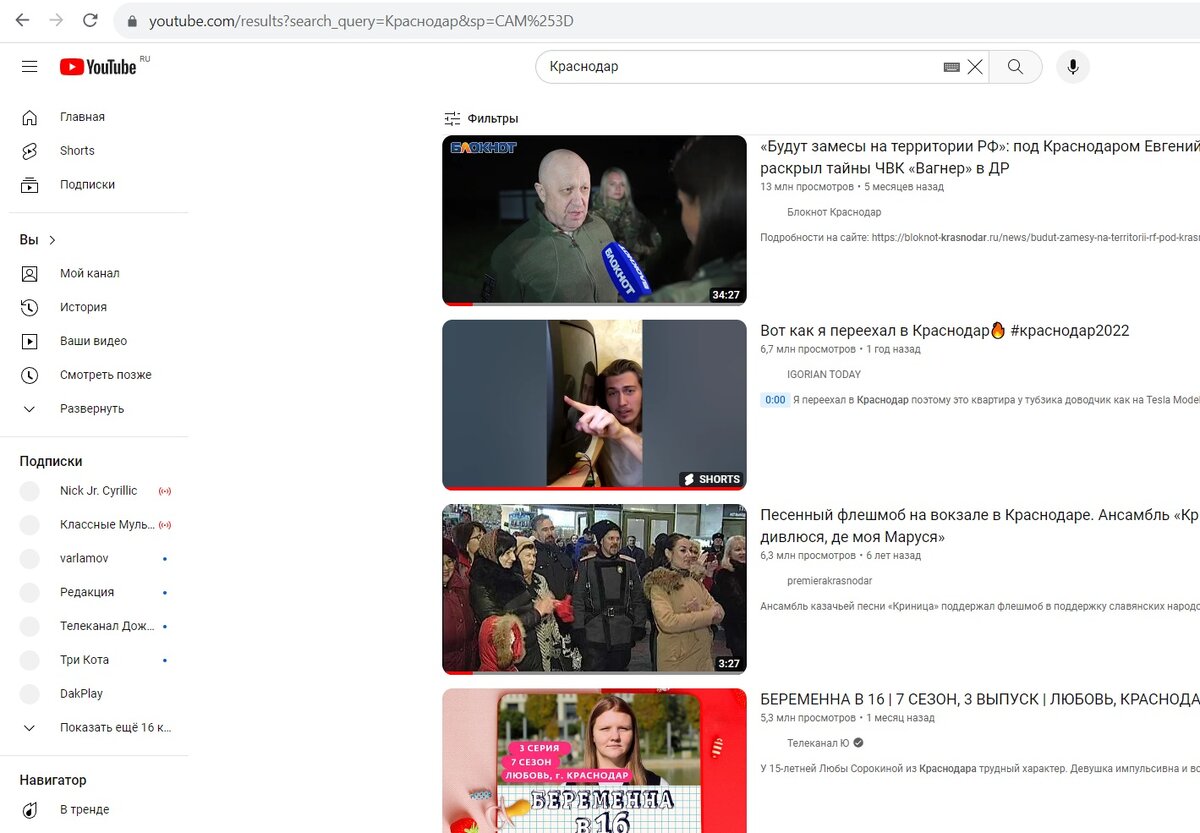Focus the browser address bar URL

tap(361, 21)
